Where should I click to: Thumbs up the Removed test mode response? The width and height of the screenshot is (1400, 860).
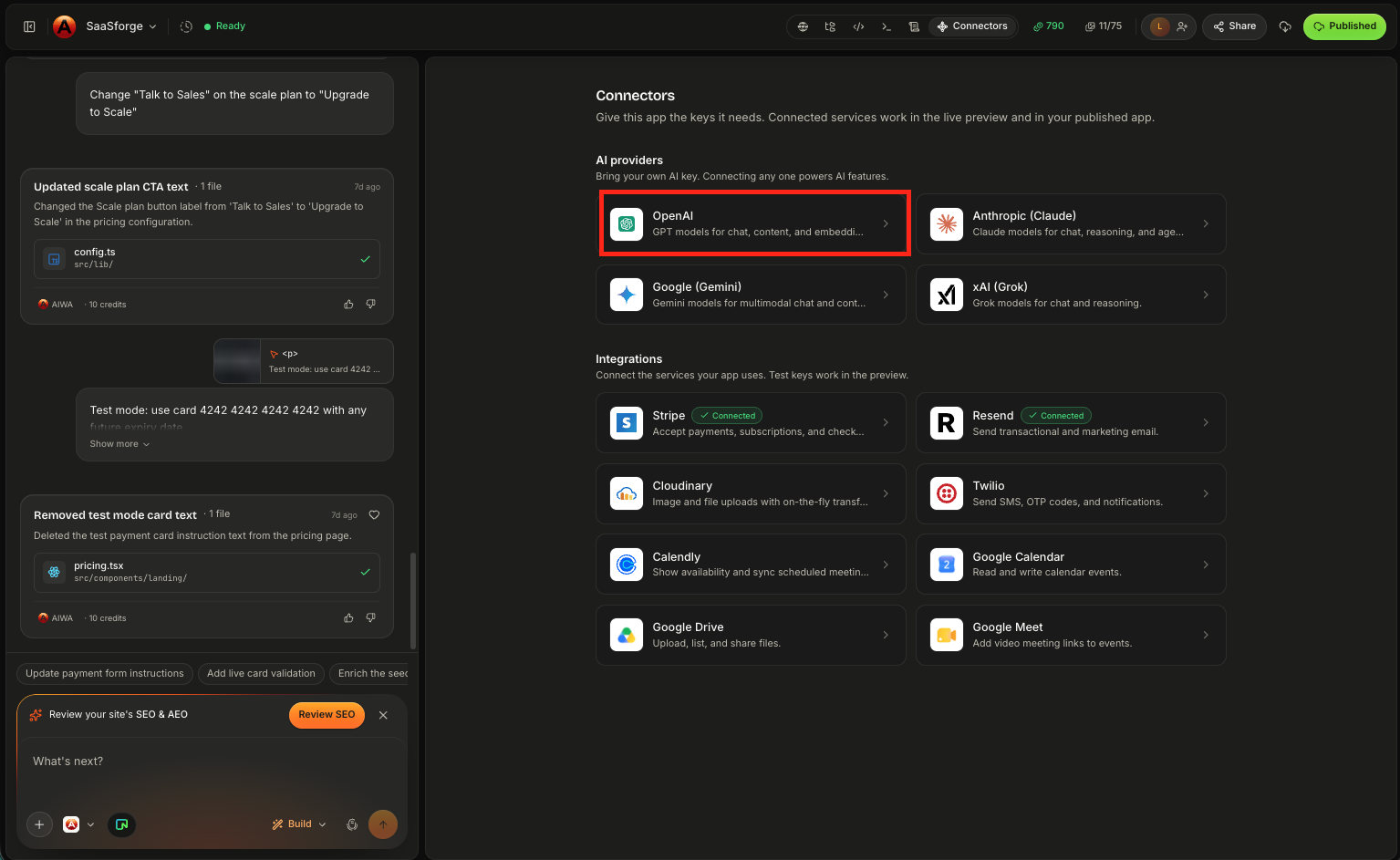point(348,618)
